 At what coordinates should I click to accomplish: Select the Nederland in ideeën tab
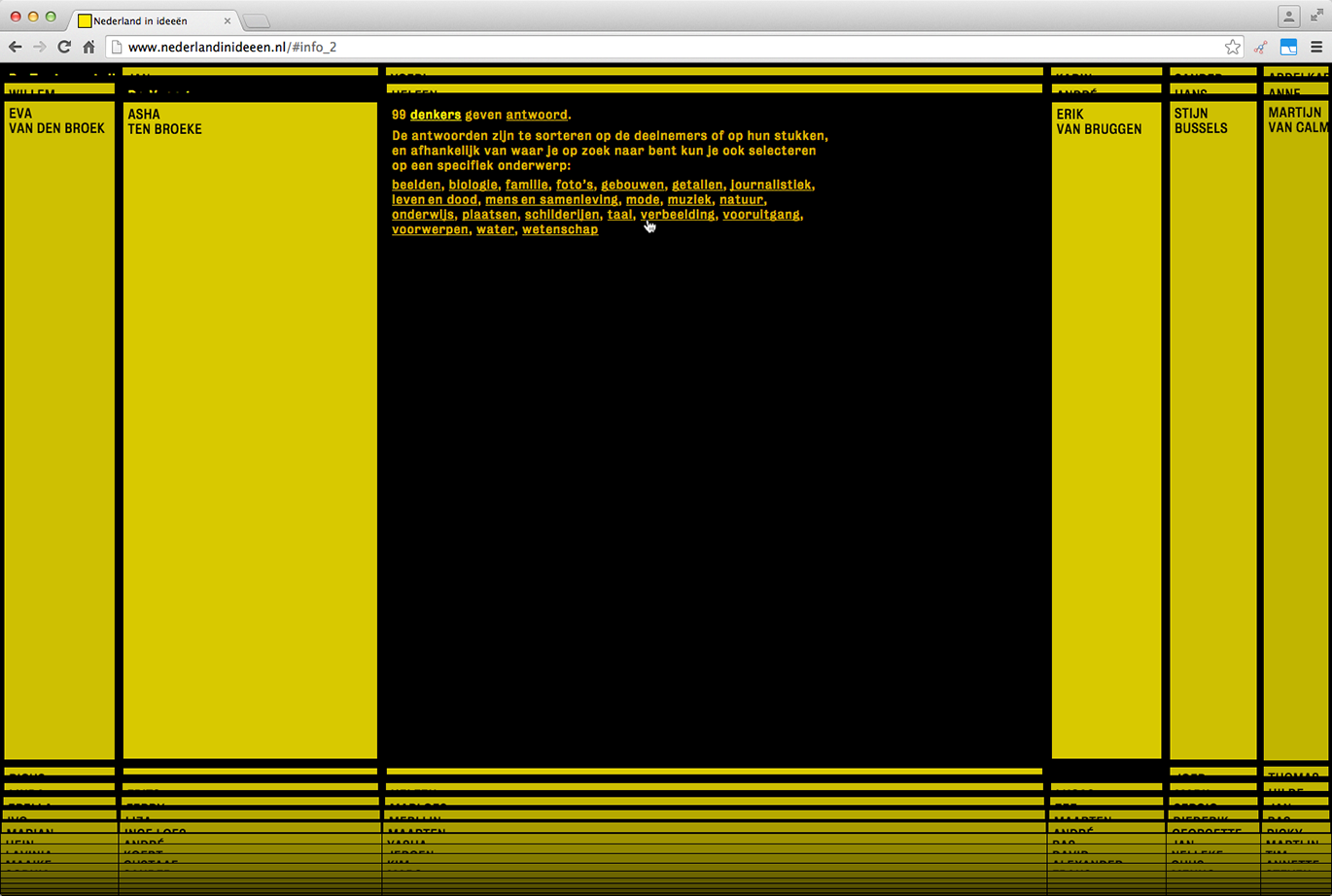146,20
